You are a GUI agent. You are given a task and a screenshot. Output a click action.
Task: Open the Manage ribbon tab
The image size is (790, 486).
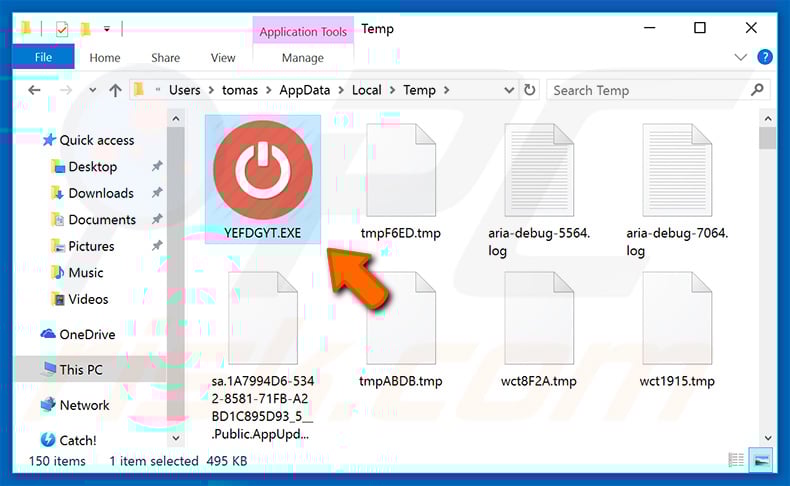pos(303,58)
